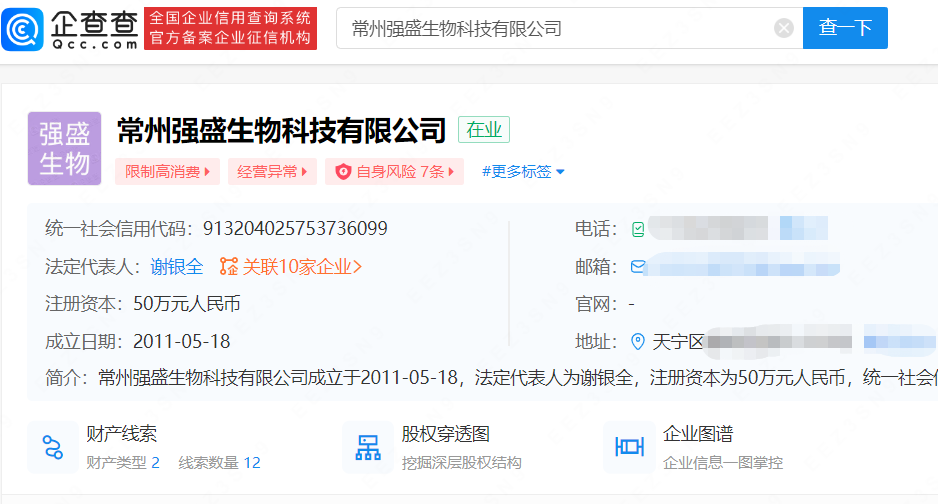Click 财产类型 2 count
938x504 pixels.
tap(123, 463)
